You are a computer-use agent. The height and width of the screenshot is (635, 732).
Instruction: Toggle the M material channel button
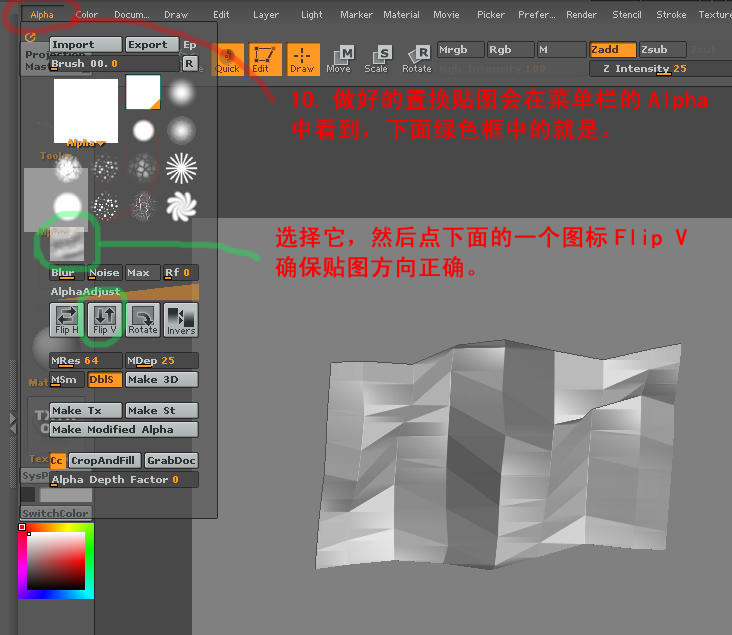coord(561,49)
